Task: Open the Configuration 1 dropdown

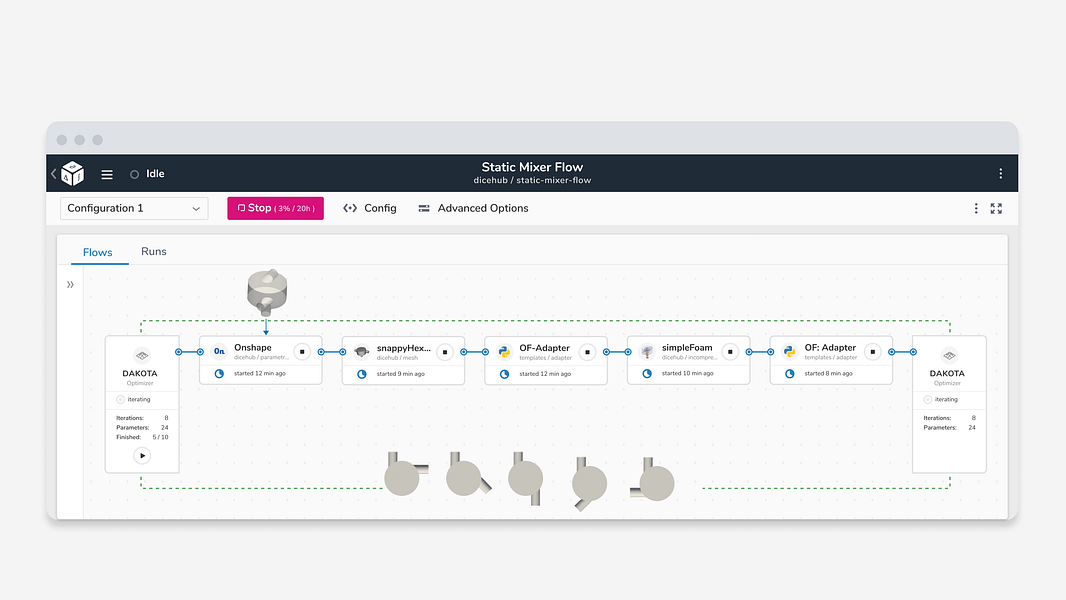Action: [134, 209]
